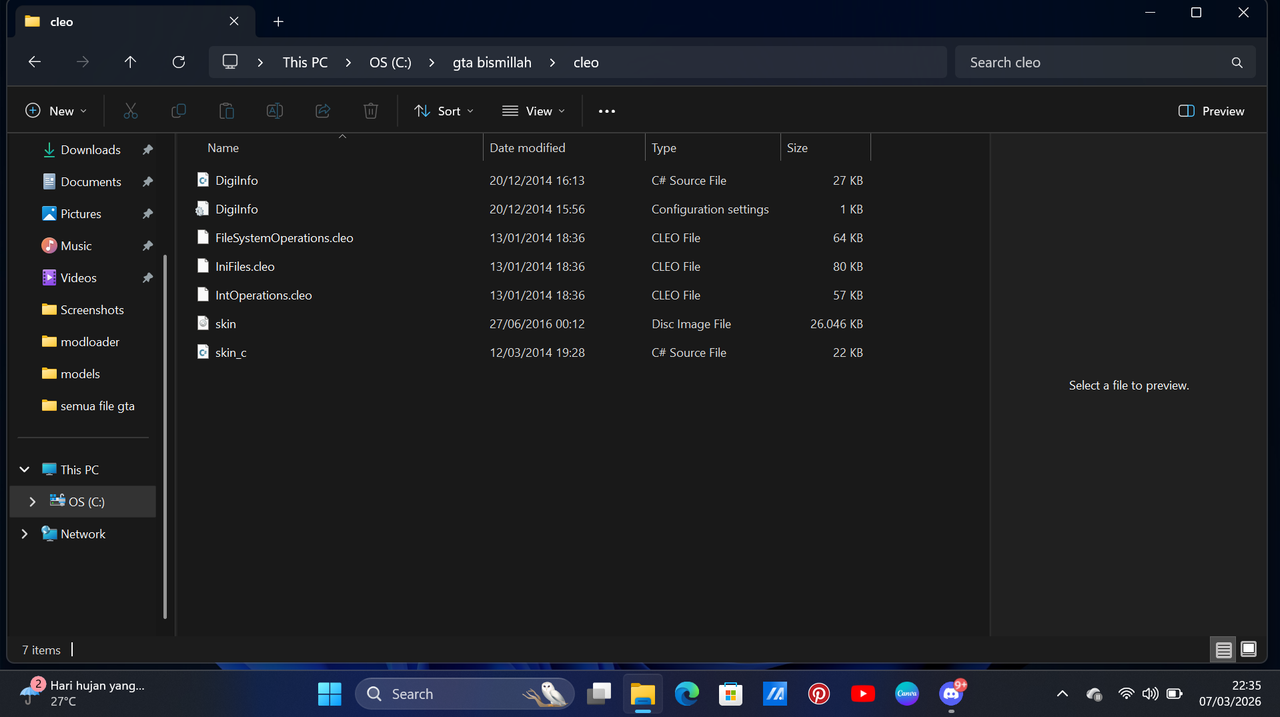Show hidden system tray icons
The height and width of the screenshot is (717, 1280).
click(x=1062, y=693)
